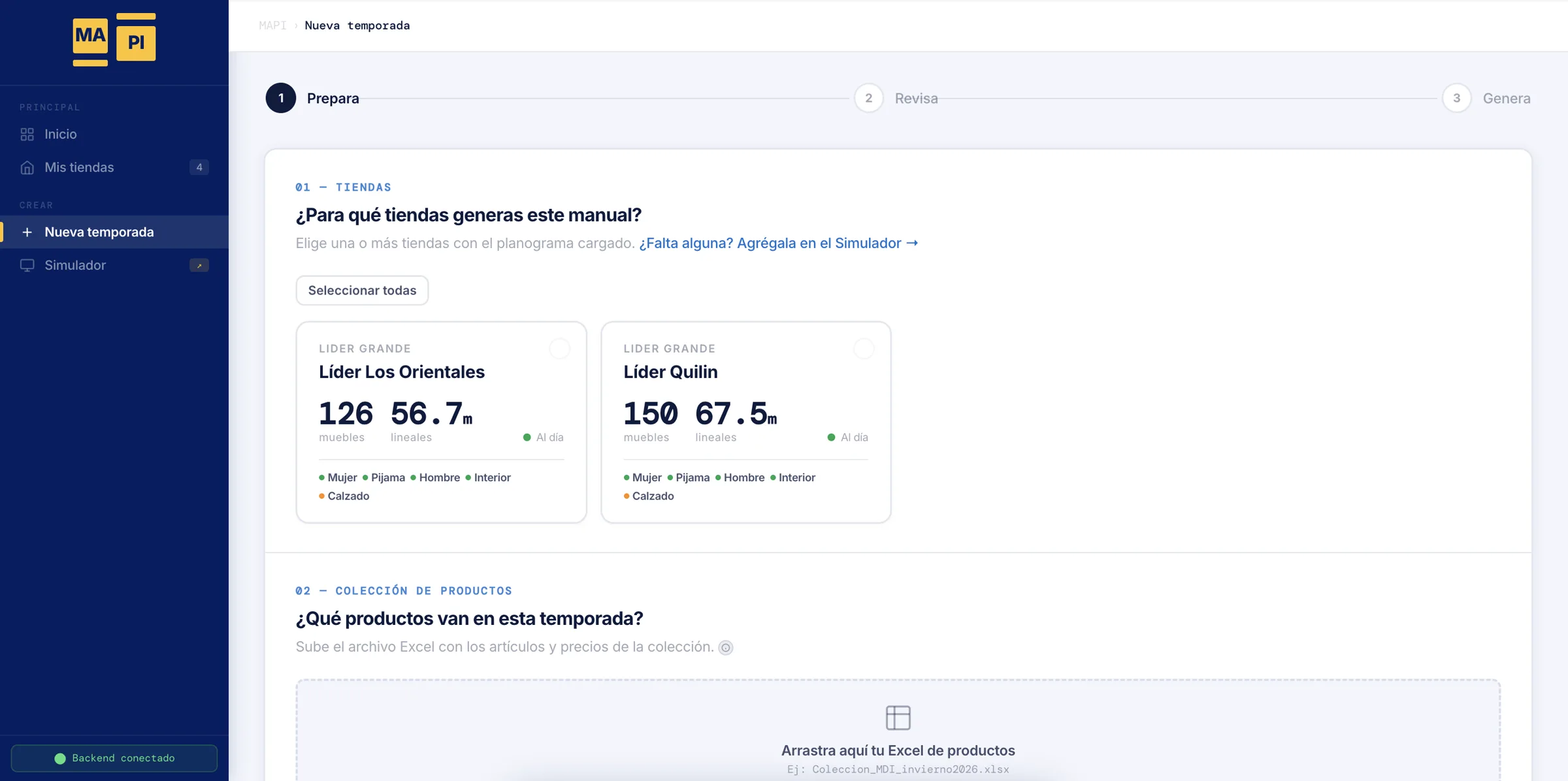
Task: Click the info icon after colección description
Action: [726, 648]
